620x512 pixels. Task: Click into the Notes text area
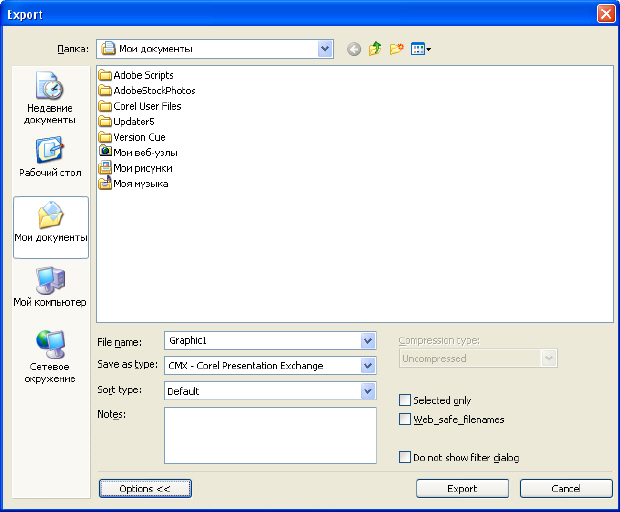(270, 435)
